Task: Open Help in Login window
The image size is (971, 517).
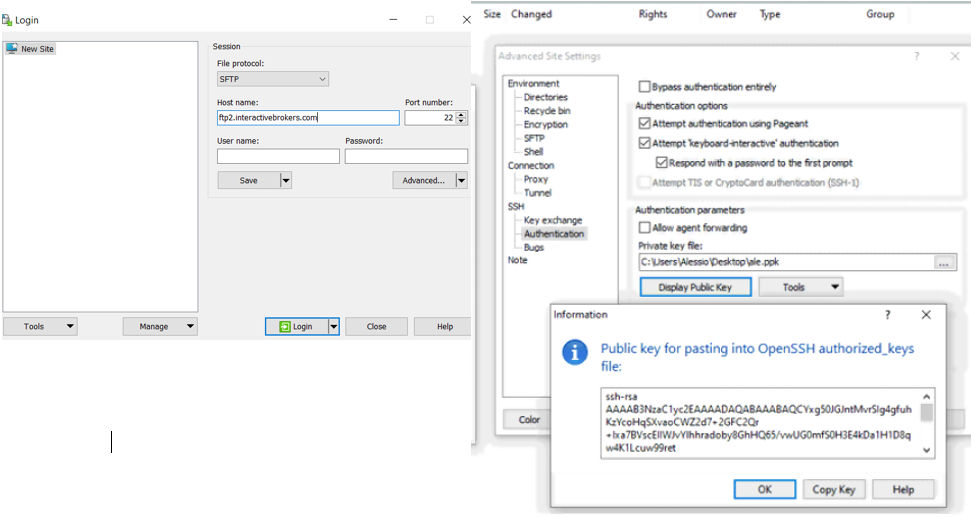Action: (x=445, y=326)
